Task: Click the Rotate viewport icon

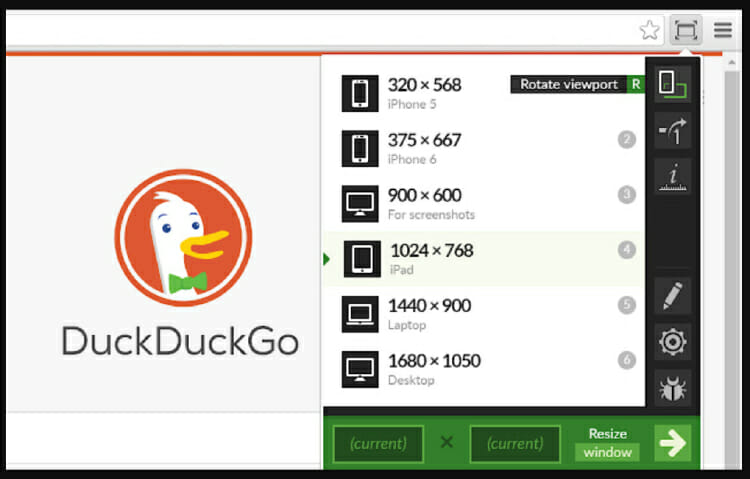Action: [673, 84]
